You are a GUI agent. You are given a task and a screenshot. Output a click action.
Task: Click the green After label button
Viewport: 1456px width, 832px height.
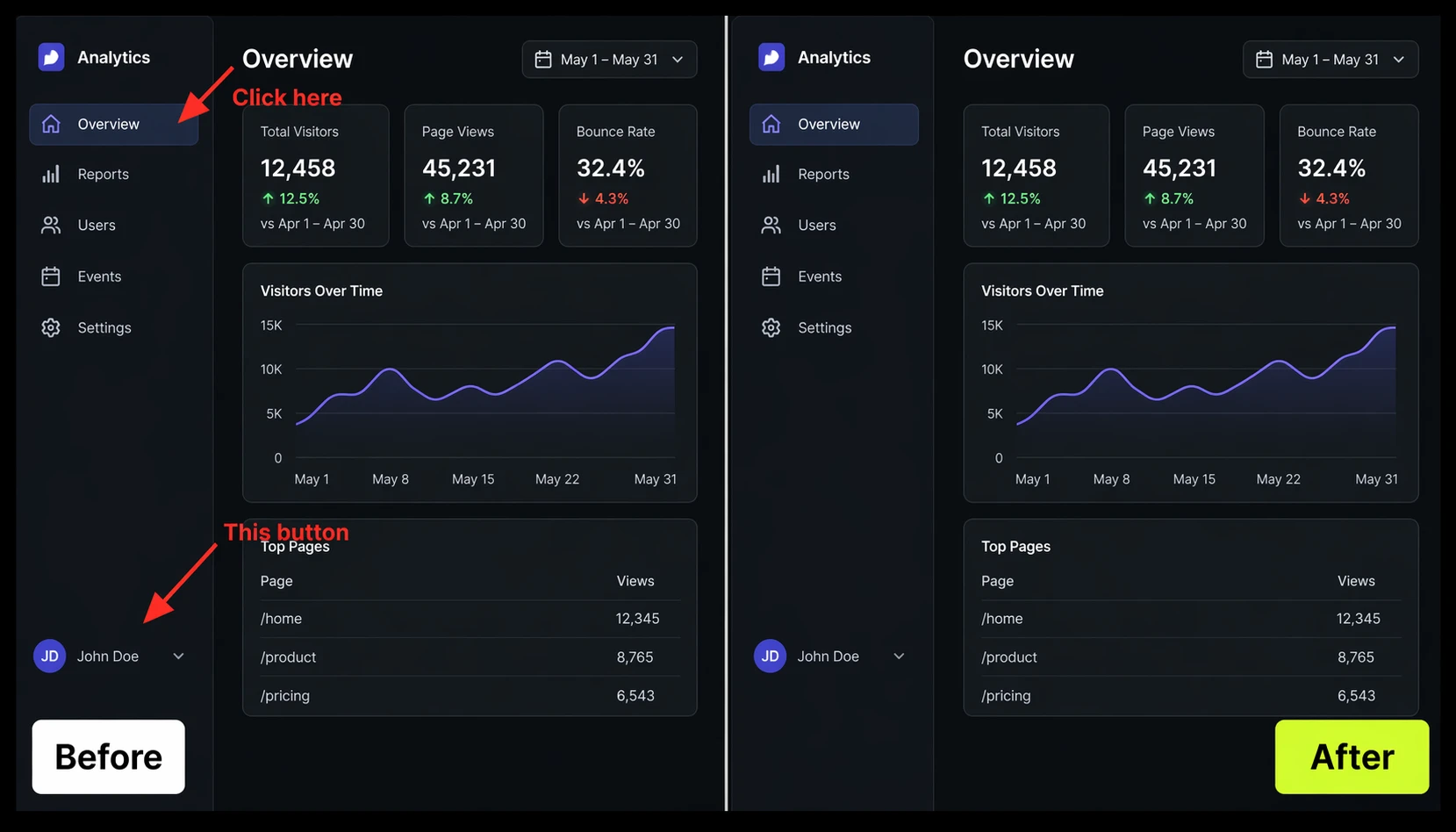(x=1352, y=757)
